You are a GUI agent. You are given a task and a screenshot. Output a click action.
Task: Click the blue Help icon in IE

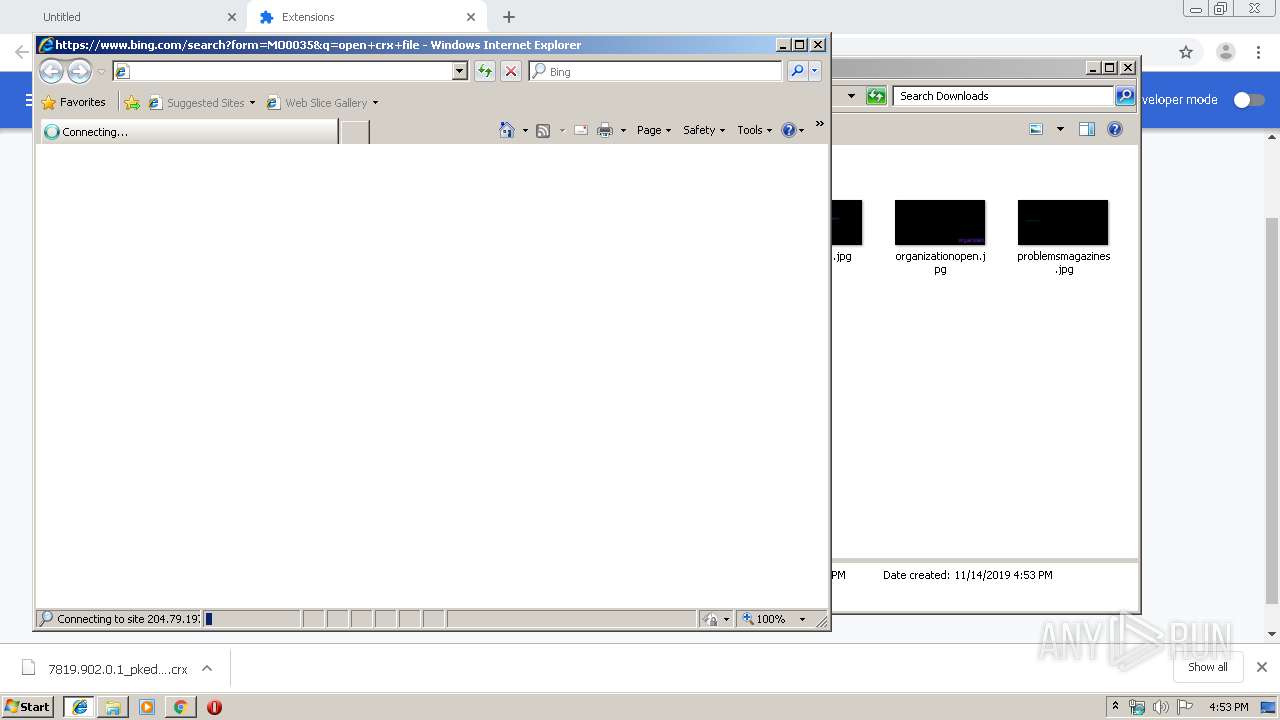[x=788, y=130]
